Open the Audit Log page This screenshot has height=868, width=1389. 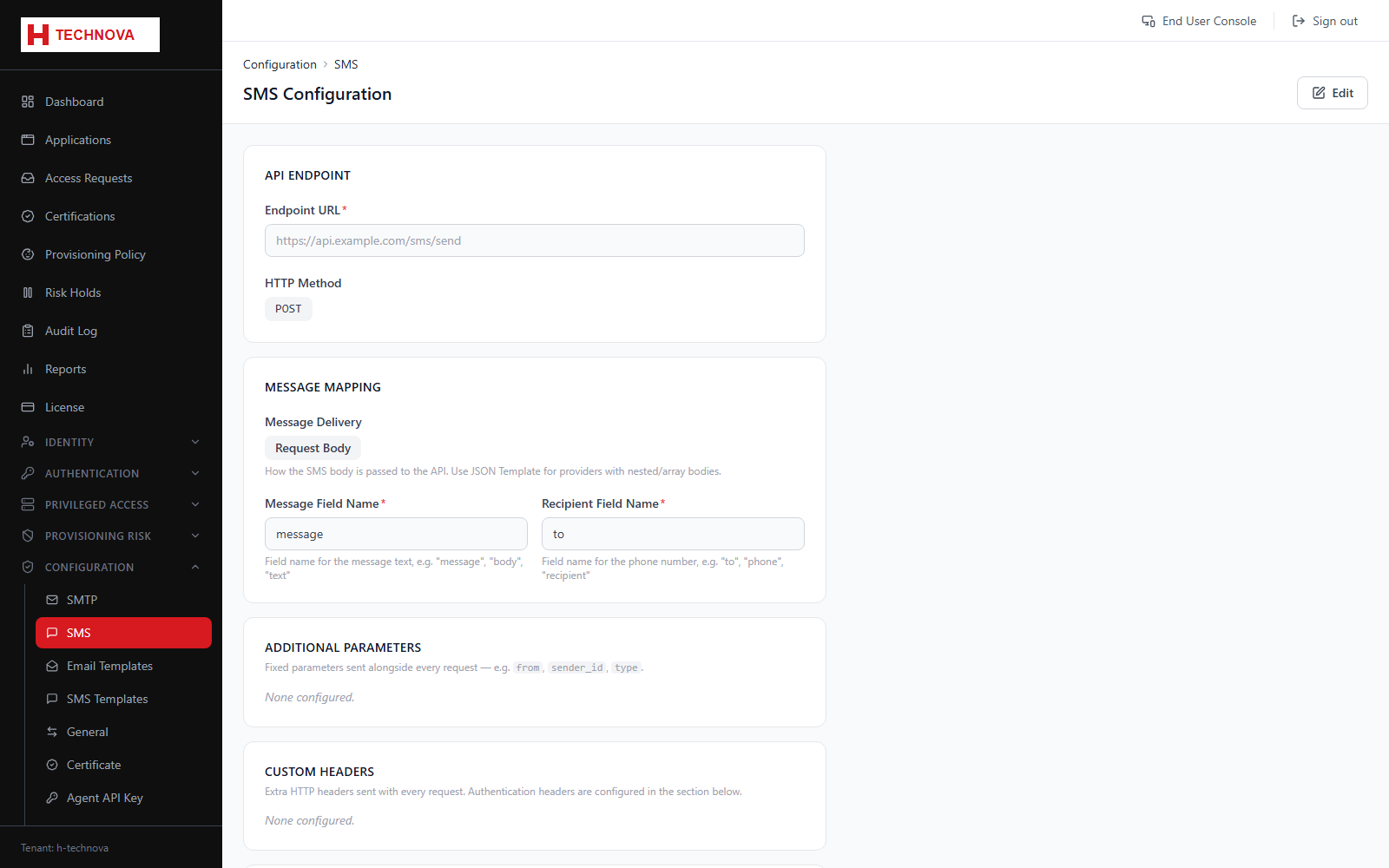(111, 331)
